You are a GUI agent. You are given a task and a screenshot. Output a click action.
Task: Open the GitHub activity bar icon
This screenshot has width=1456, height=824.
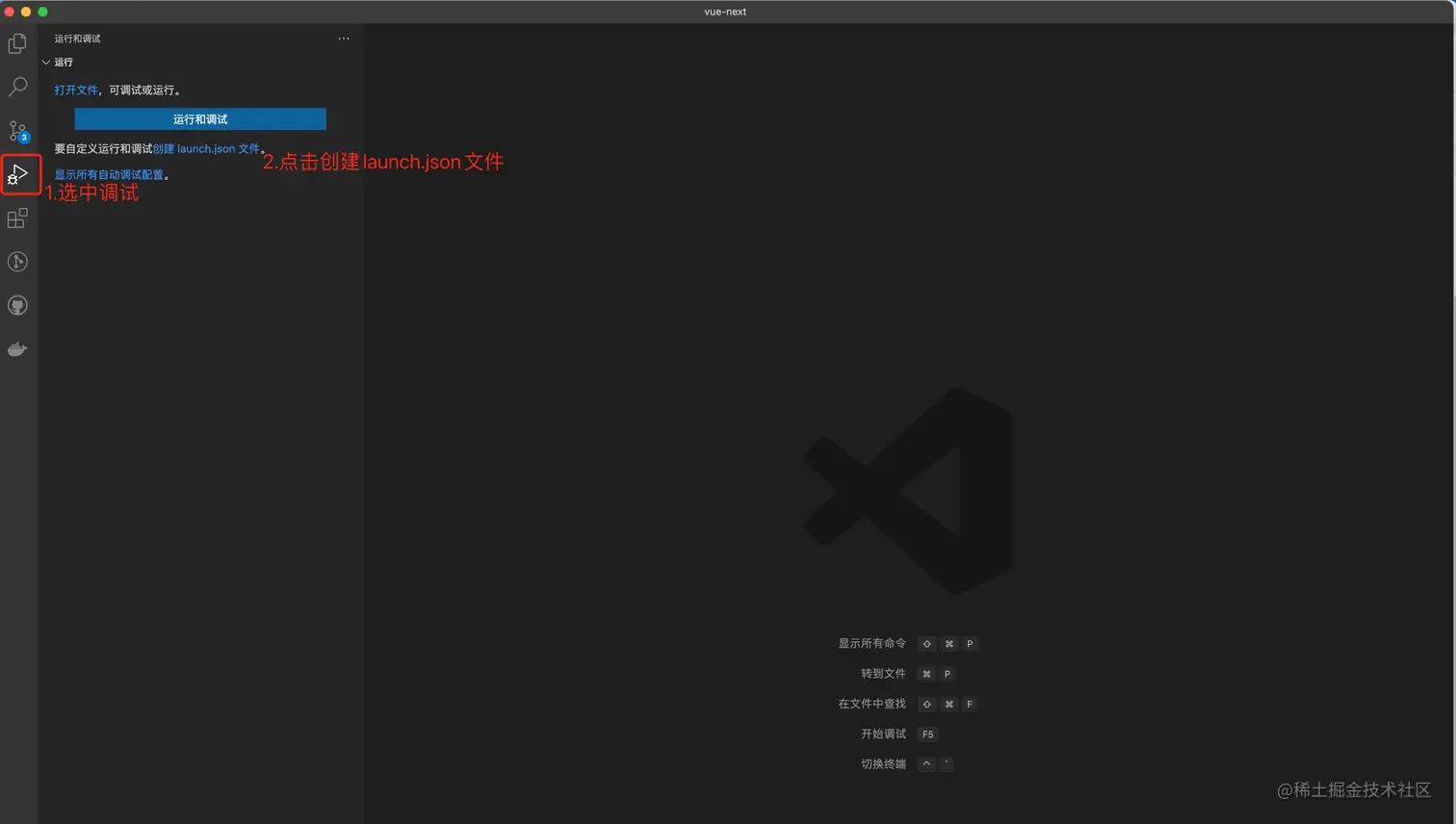tap(17, 305)
